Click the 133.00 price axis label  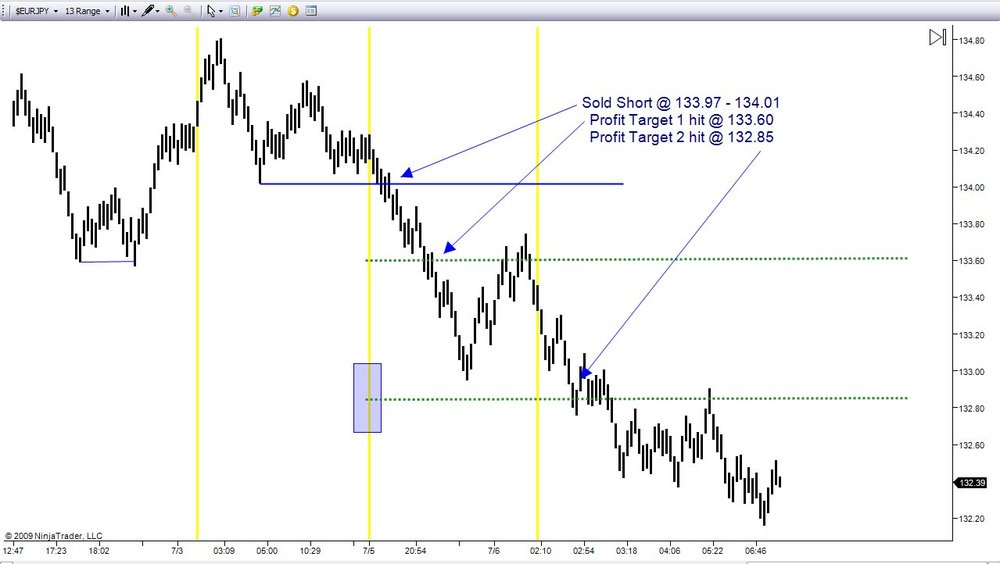(x=971, y=372)
